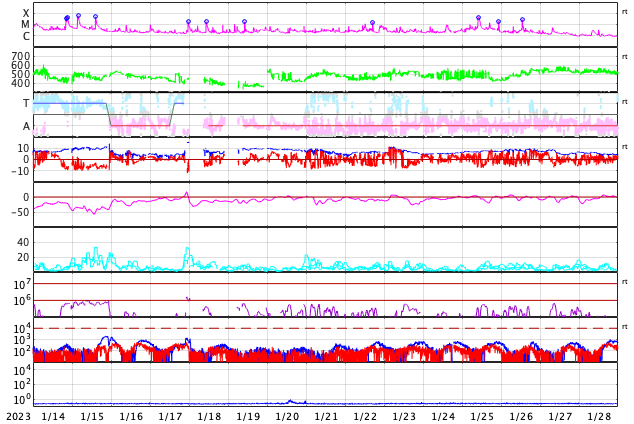
Task: Click the '40' axis value
Action: [23, 243]
